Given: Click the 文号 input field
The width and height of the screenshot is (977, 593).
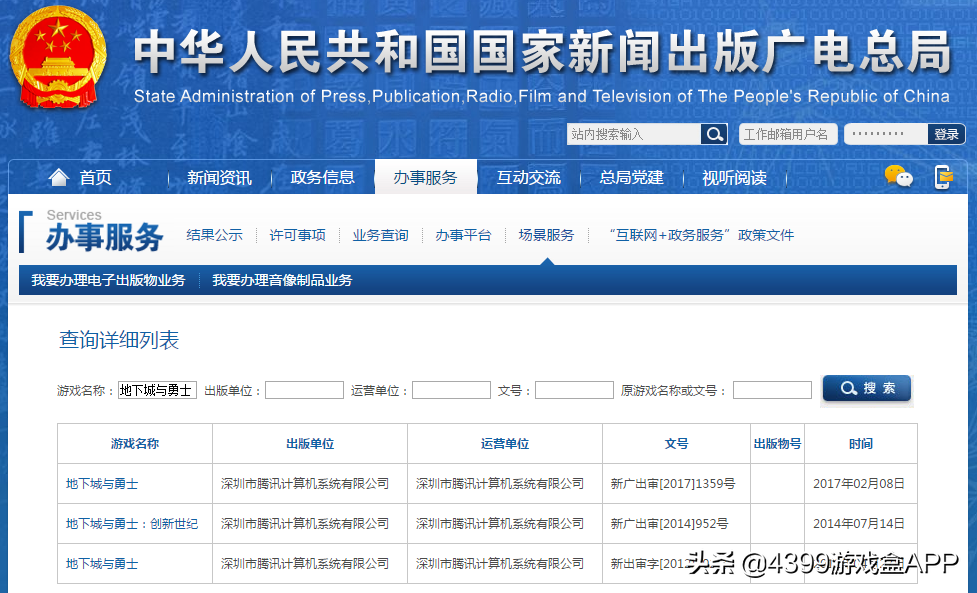Looking at the screenshot, I should (574, 390).
